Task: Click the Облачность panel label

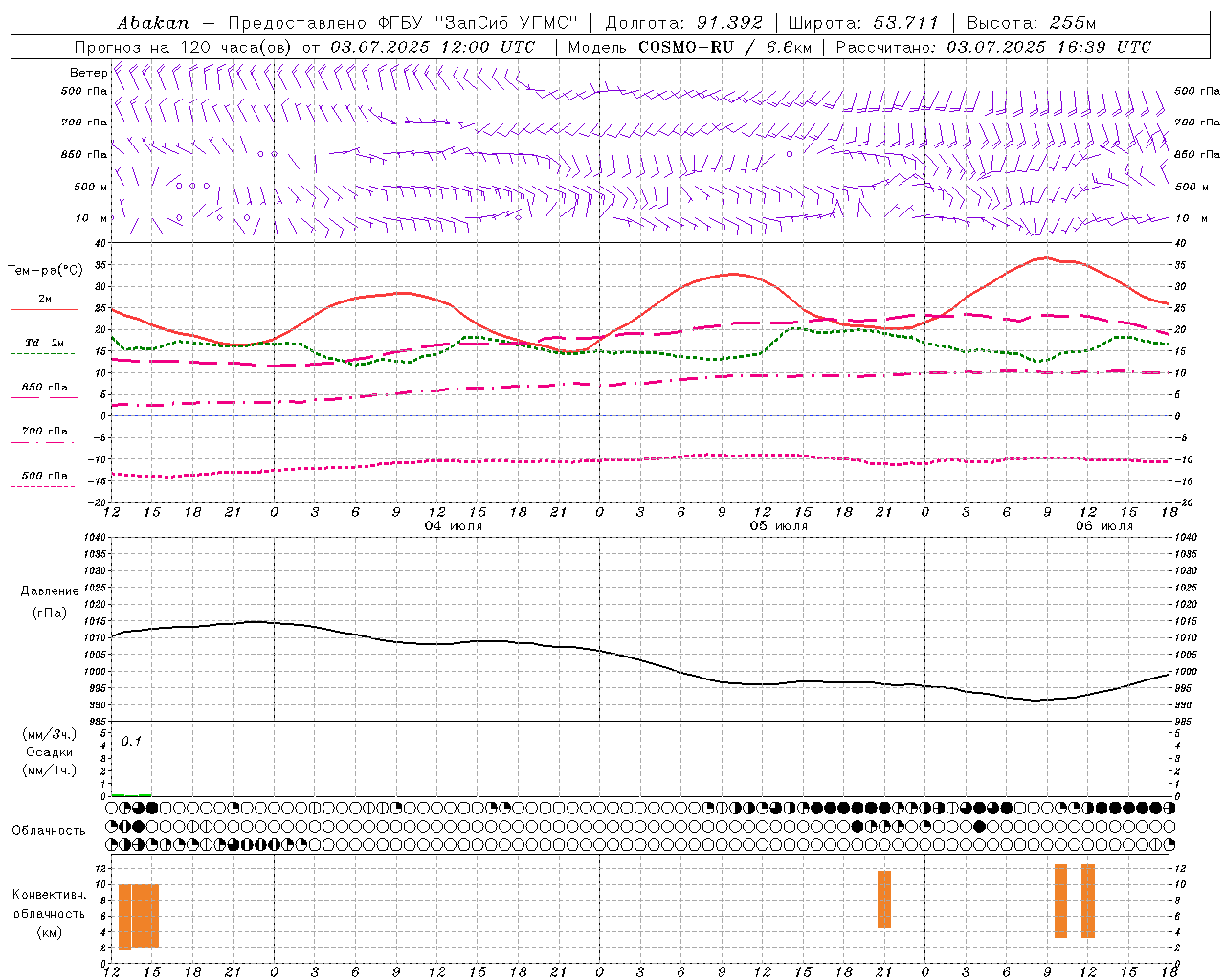Action: pos(49,830)
